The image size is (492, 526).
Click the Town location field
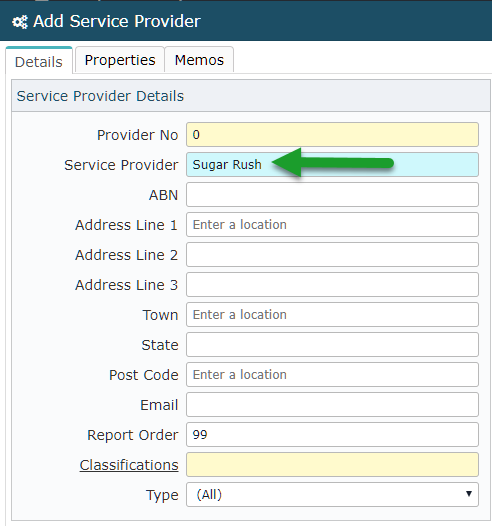click(332, 314)
